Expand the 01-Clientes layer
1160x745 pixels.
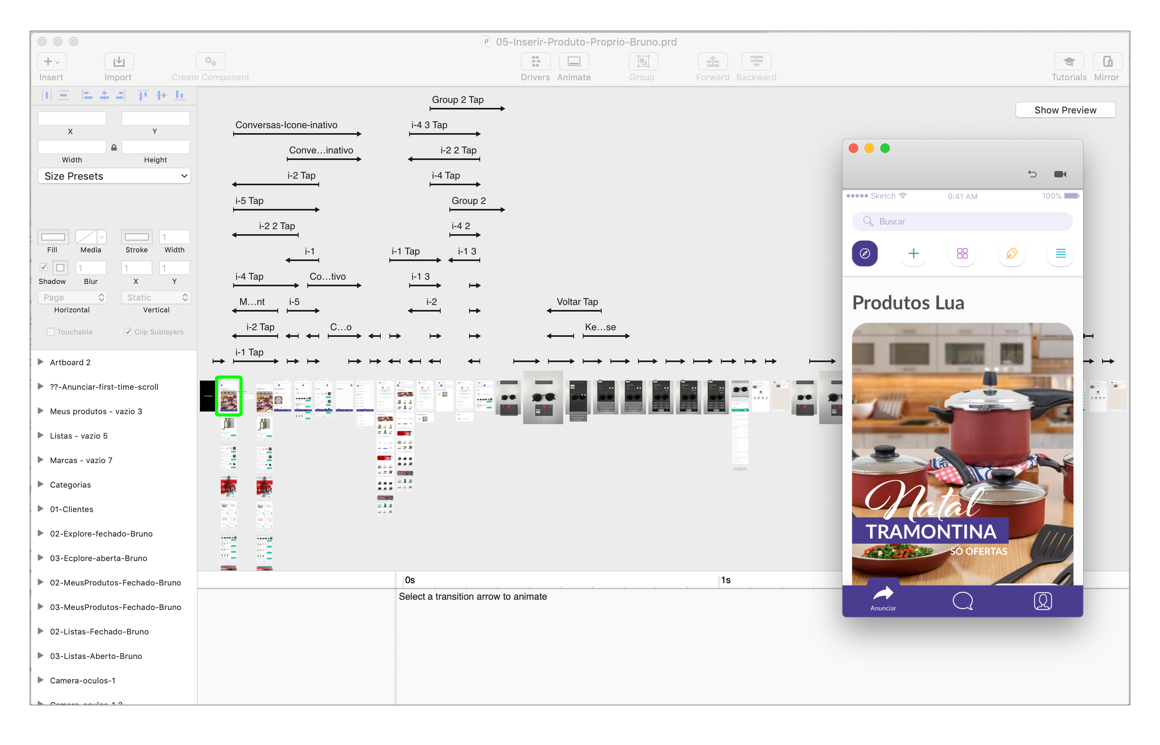[x=41, y=508]
